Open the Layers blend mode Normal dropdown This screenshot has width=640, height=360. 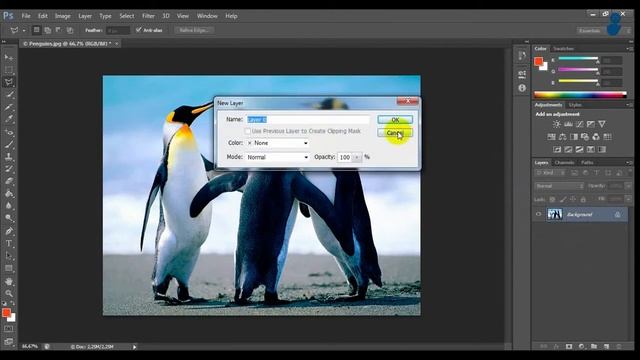559,186
